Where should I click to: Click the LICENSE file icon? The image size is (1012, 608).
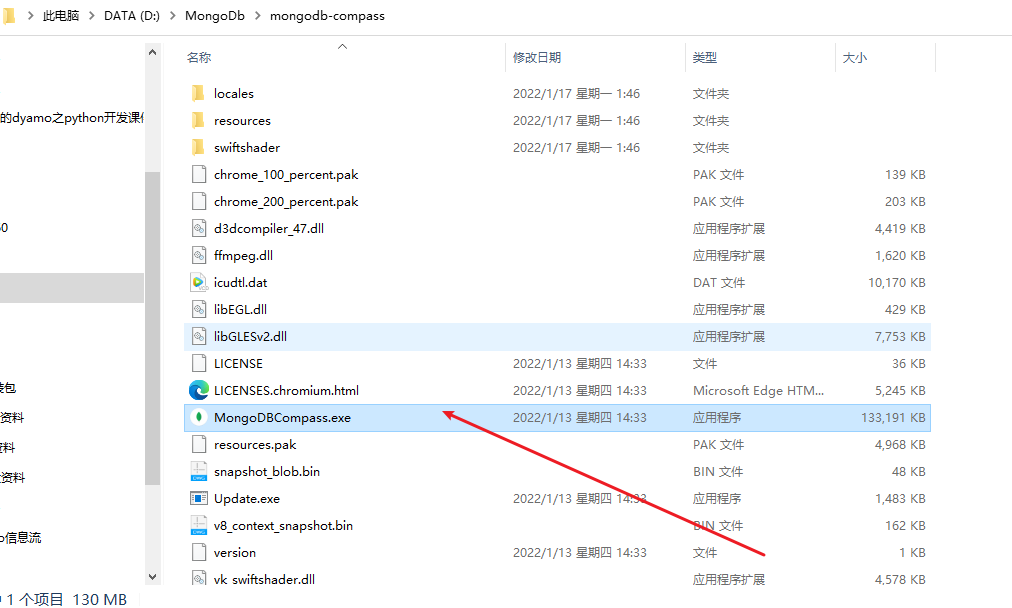point(199,364)
